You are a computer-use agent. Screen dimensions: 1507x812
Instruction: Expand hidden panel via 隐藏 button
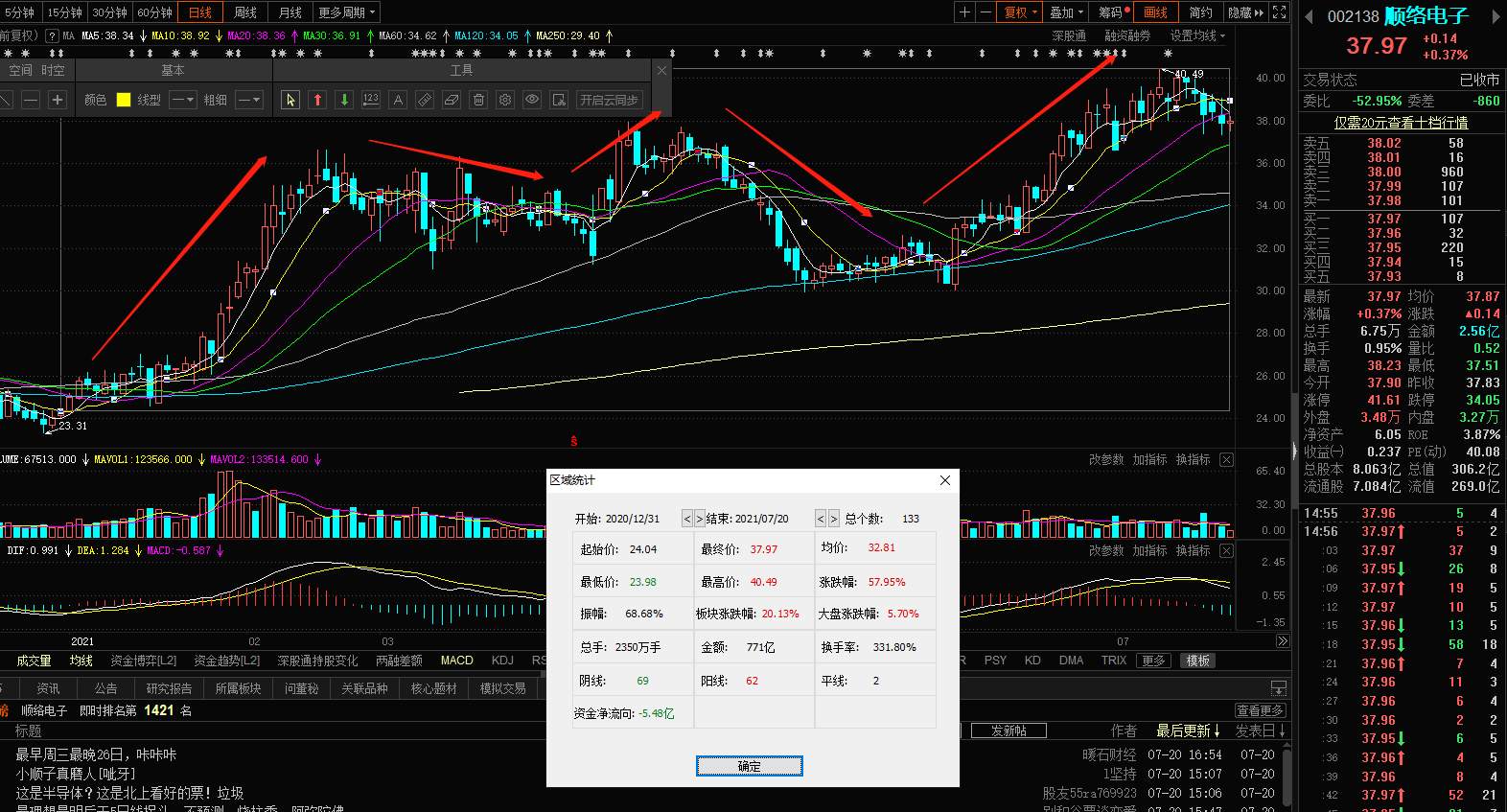pyautogui.click(x=1246, y=12)
